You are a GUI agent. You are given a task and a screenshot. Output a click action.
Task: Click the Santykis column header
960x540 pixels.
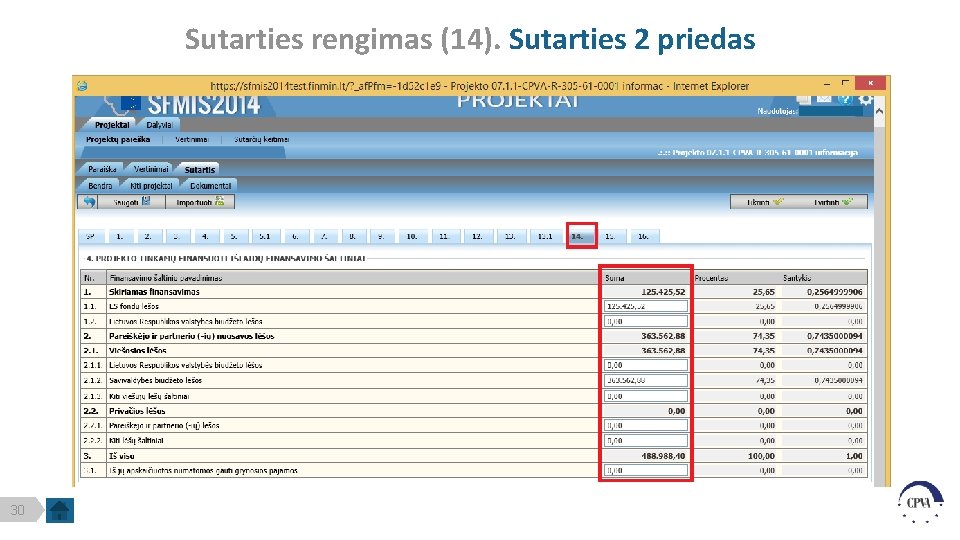pyautogui.click(x=823, y=277)
